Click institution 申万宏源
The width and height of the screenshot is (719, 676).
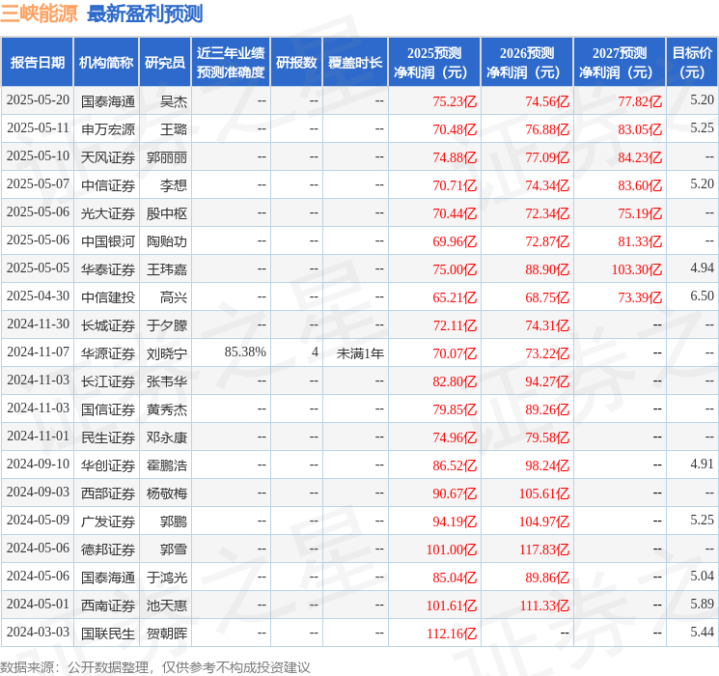(108, 129)
